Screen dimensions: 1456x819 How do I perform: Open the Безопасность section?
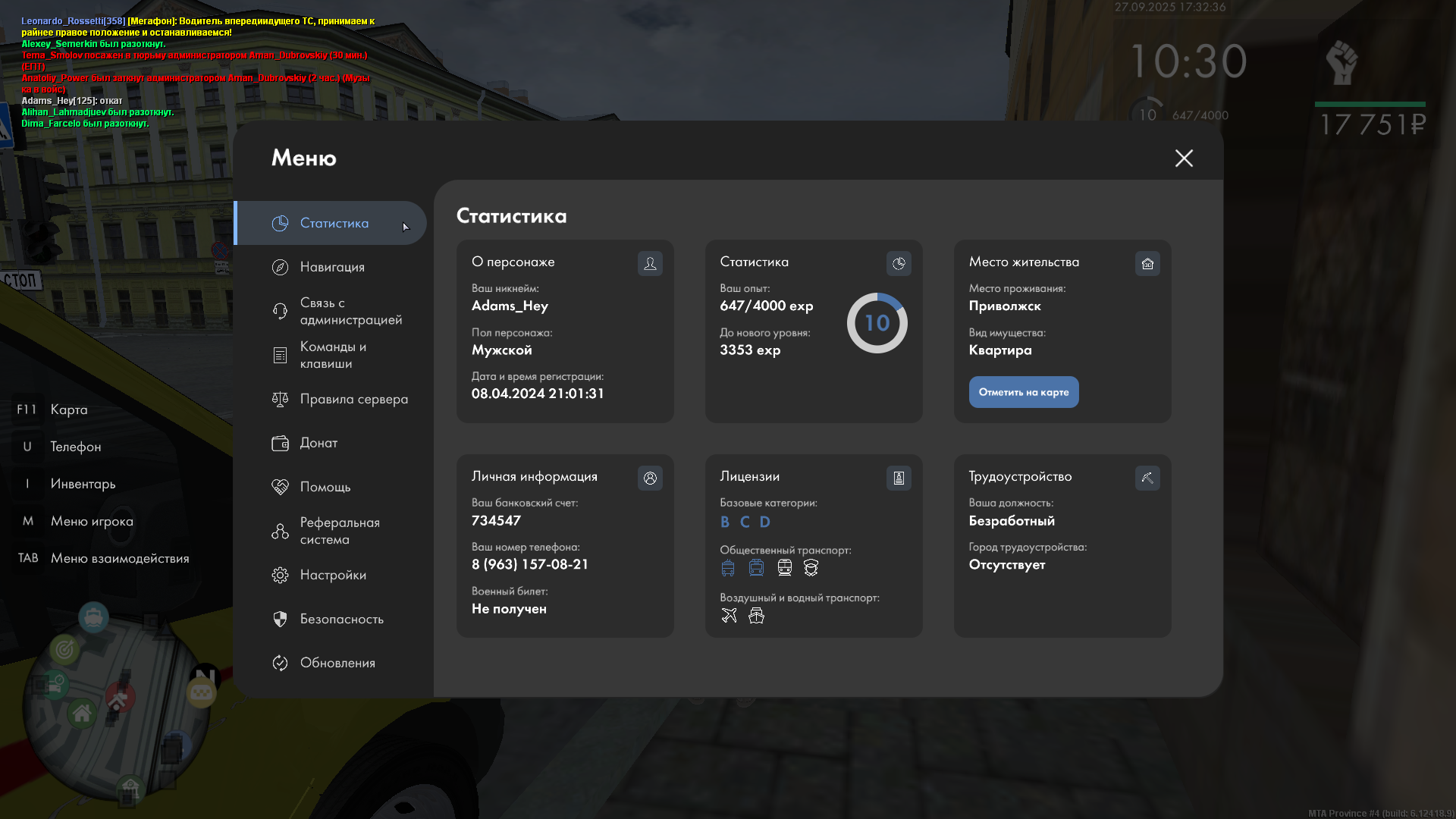341,619
